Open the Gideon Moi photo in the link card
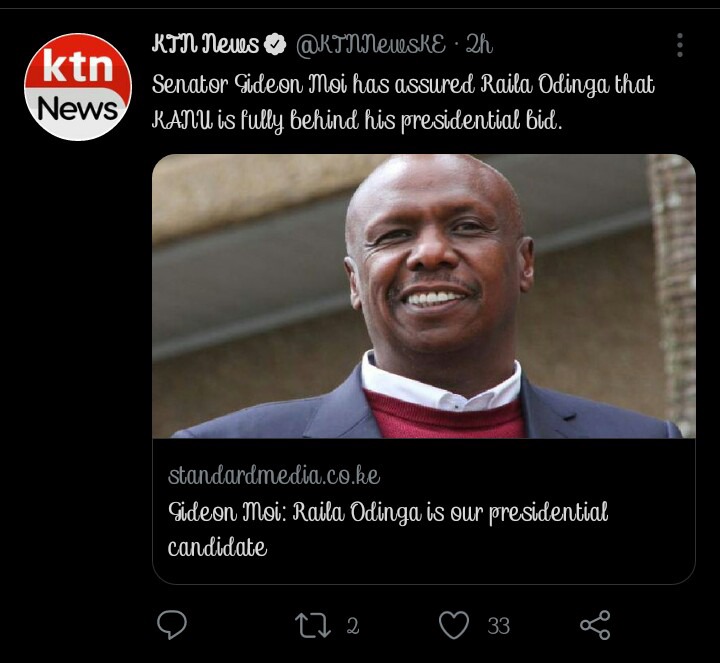Viewport: 720px width, 663px height. tap(424, 296)
